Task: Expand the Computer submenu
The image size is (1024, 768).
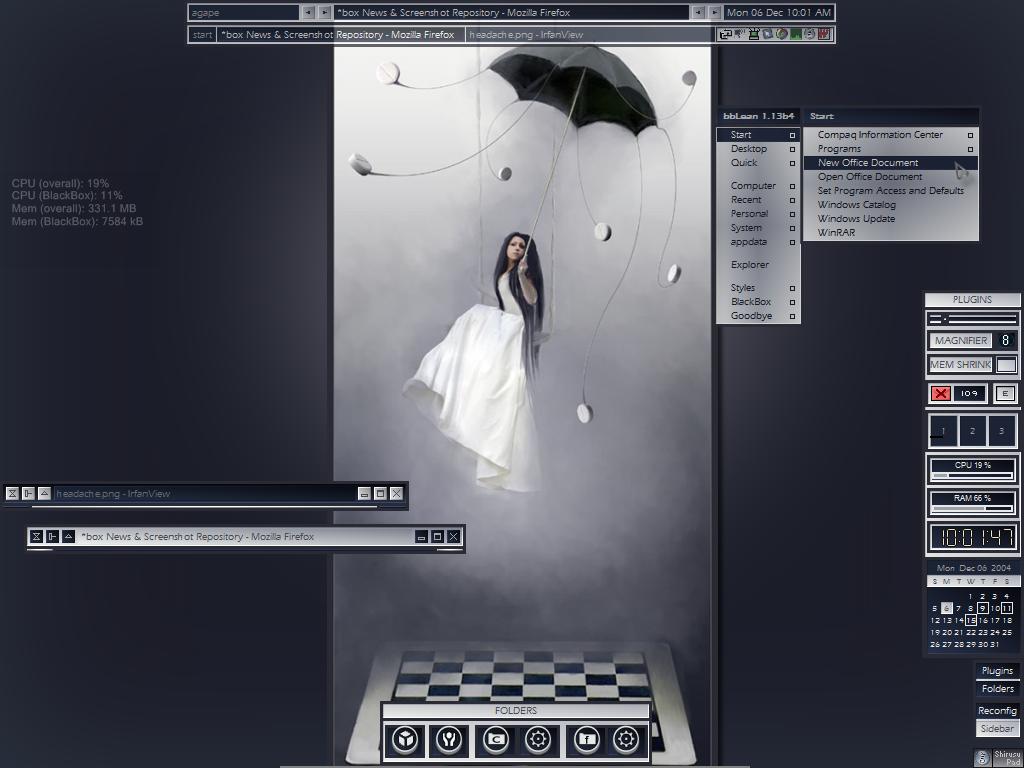Action: point(758,186)
